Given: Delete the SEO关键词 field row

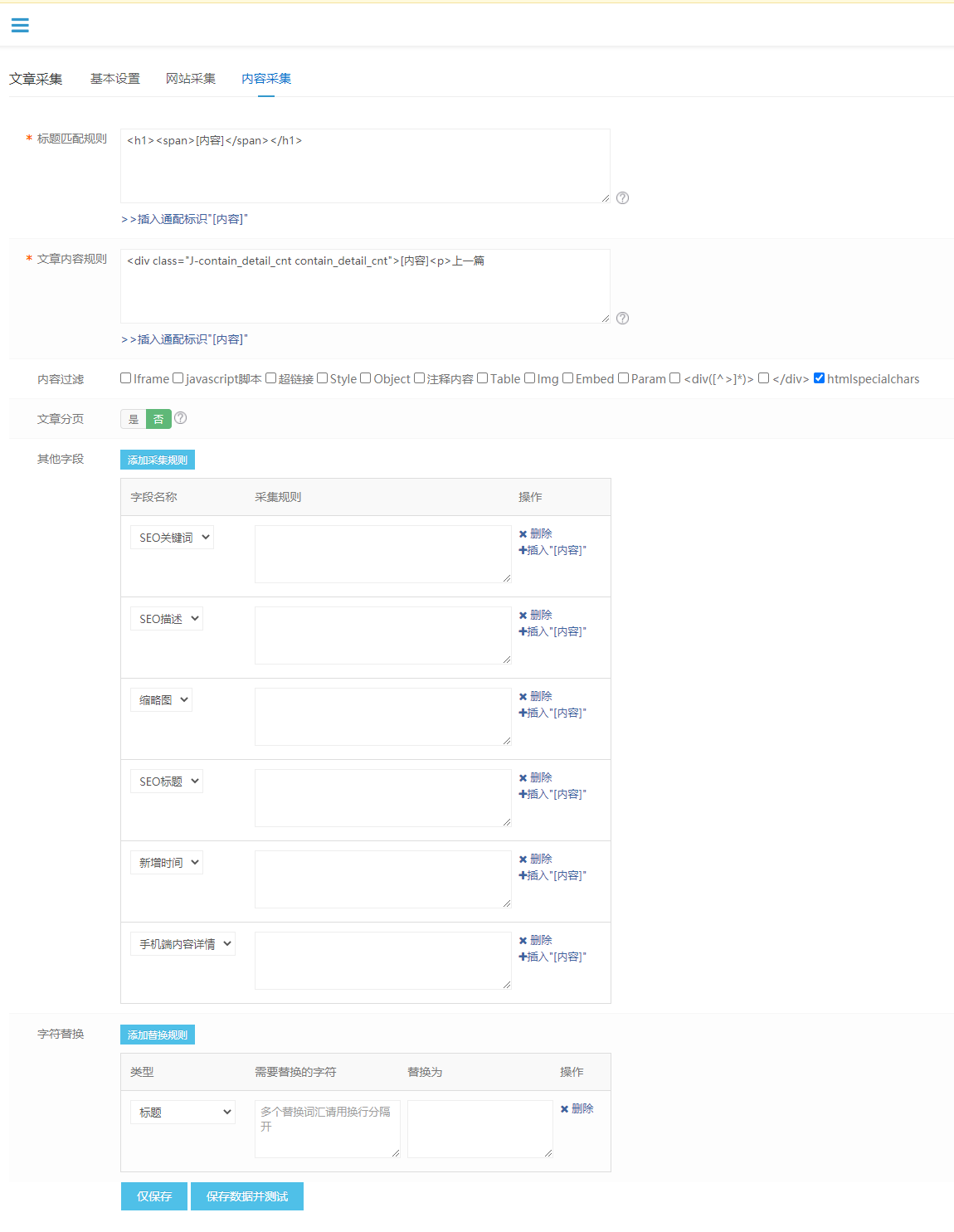Looking at the screenshot, I should (x=535, y=533).
